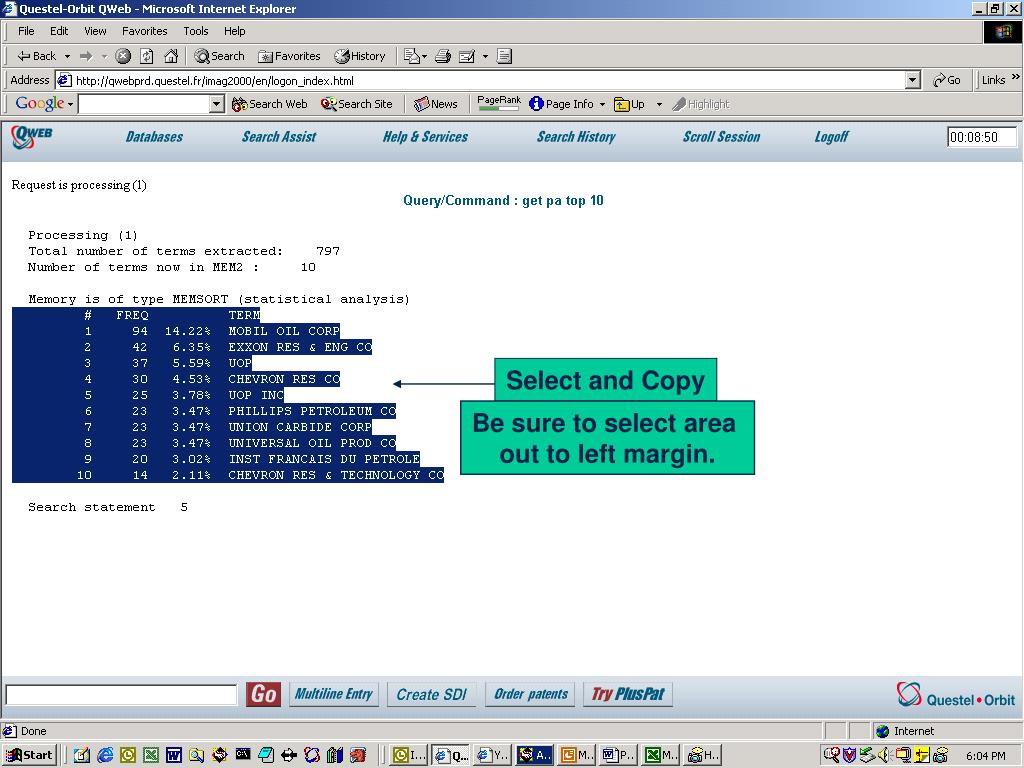Open the Google logo menu dropdown
Viewport: 1024px width, 768px height.
[x=71, y=104]
